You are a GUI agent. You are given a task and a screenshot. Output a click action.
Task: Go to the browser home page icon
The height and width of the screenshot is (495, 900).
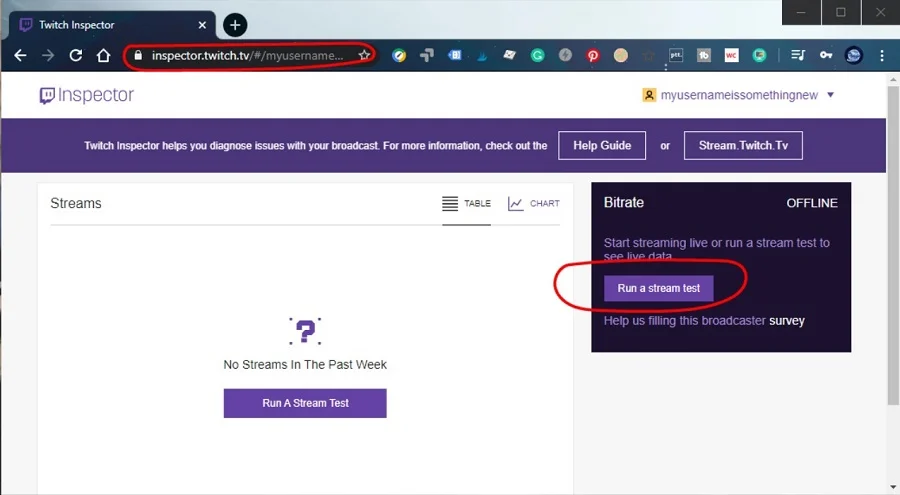coord(103,56)
